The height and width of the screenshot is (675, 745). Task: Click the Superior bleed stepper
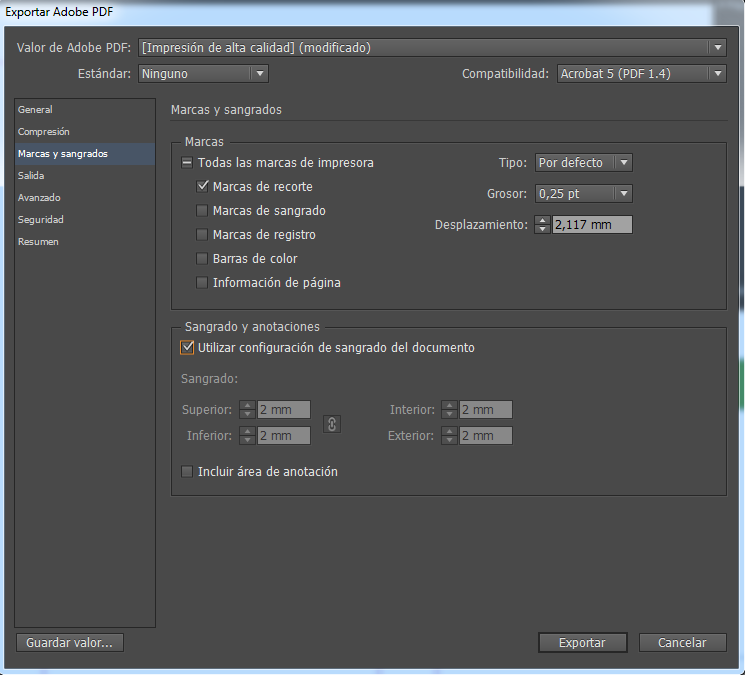tap(248, 409)
